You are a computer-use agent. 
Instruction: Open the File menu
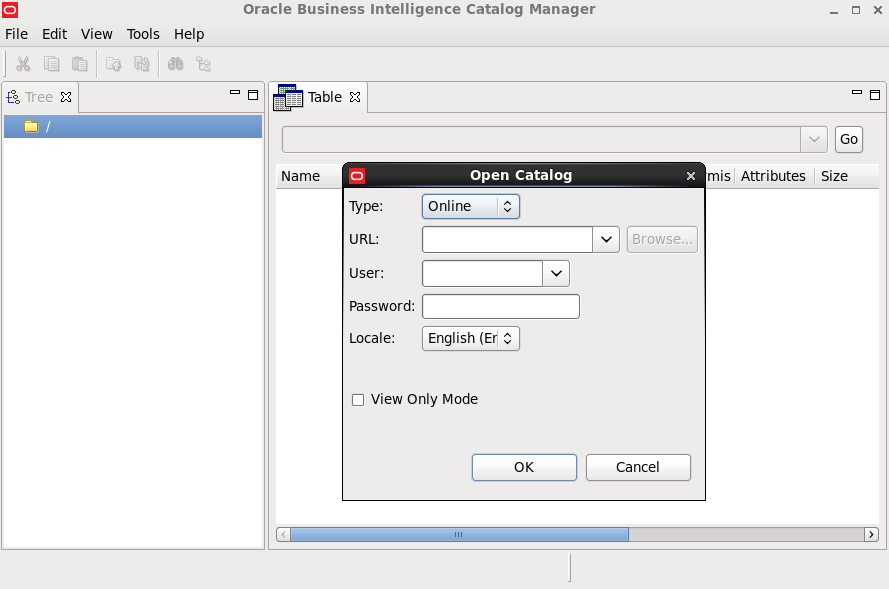click(17, 34)
